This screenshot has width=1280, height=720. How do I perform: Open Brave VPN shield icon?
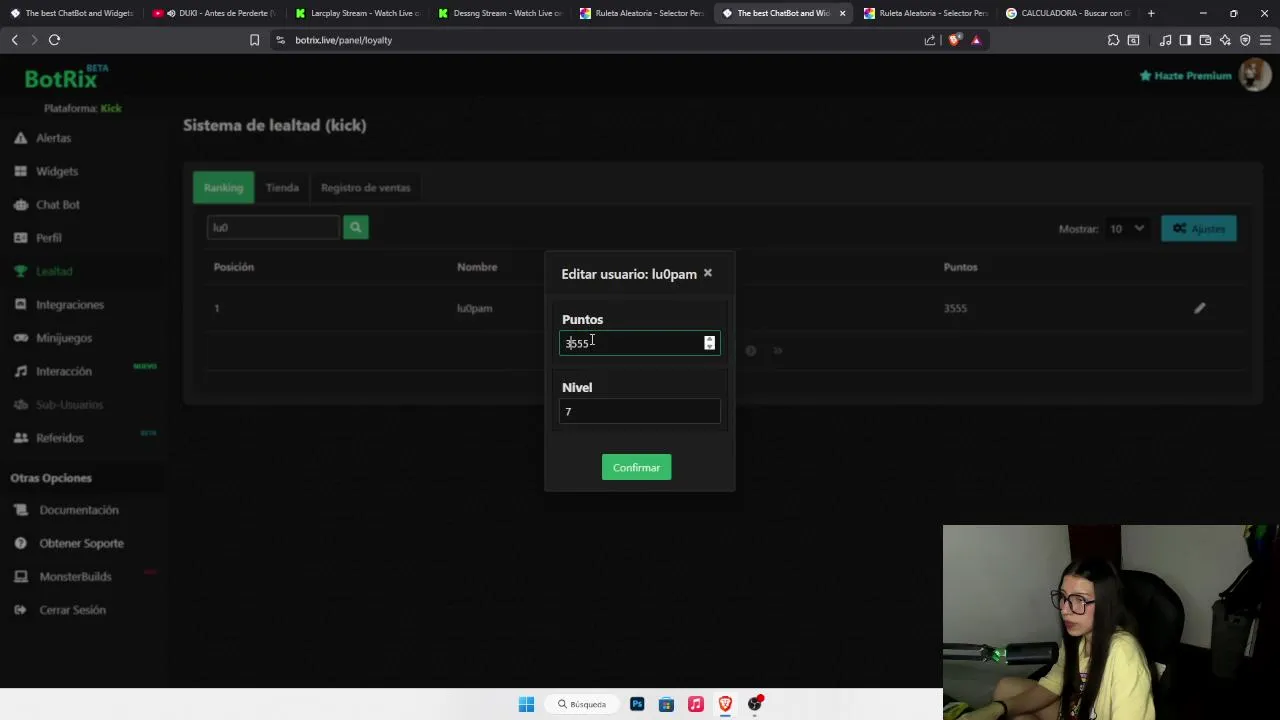pyautogui.click(x=1245, y=40)
